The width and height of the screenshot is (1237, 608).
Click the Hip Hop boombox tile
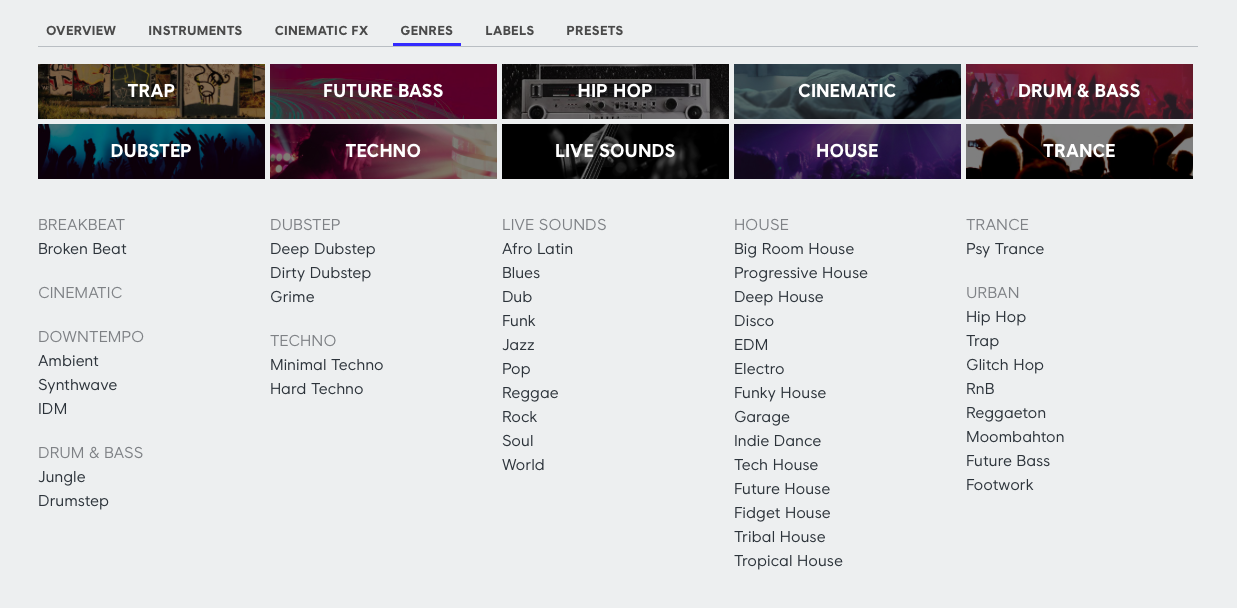[615, 91]
